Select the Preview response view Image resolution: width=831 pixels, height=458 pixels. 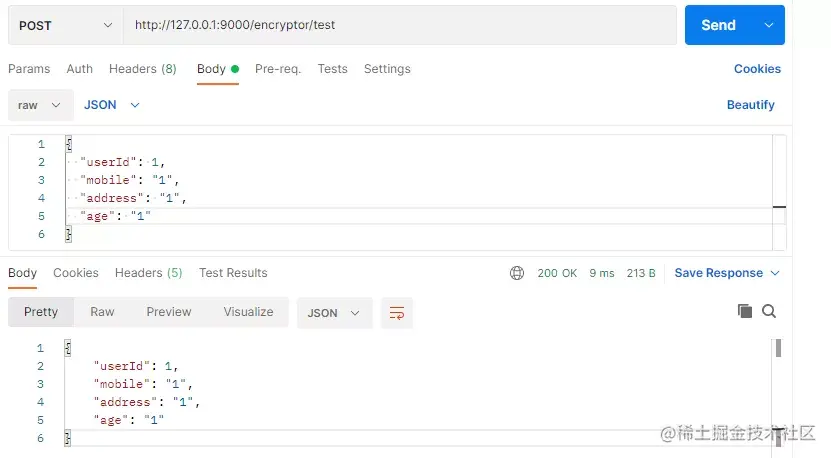pyautogui.click(x=169, y=312)
